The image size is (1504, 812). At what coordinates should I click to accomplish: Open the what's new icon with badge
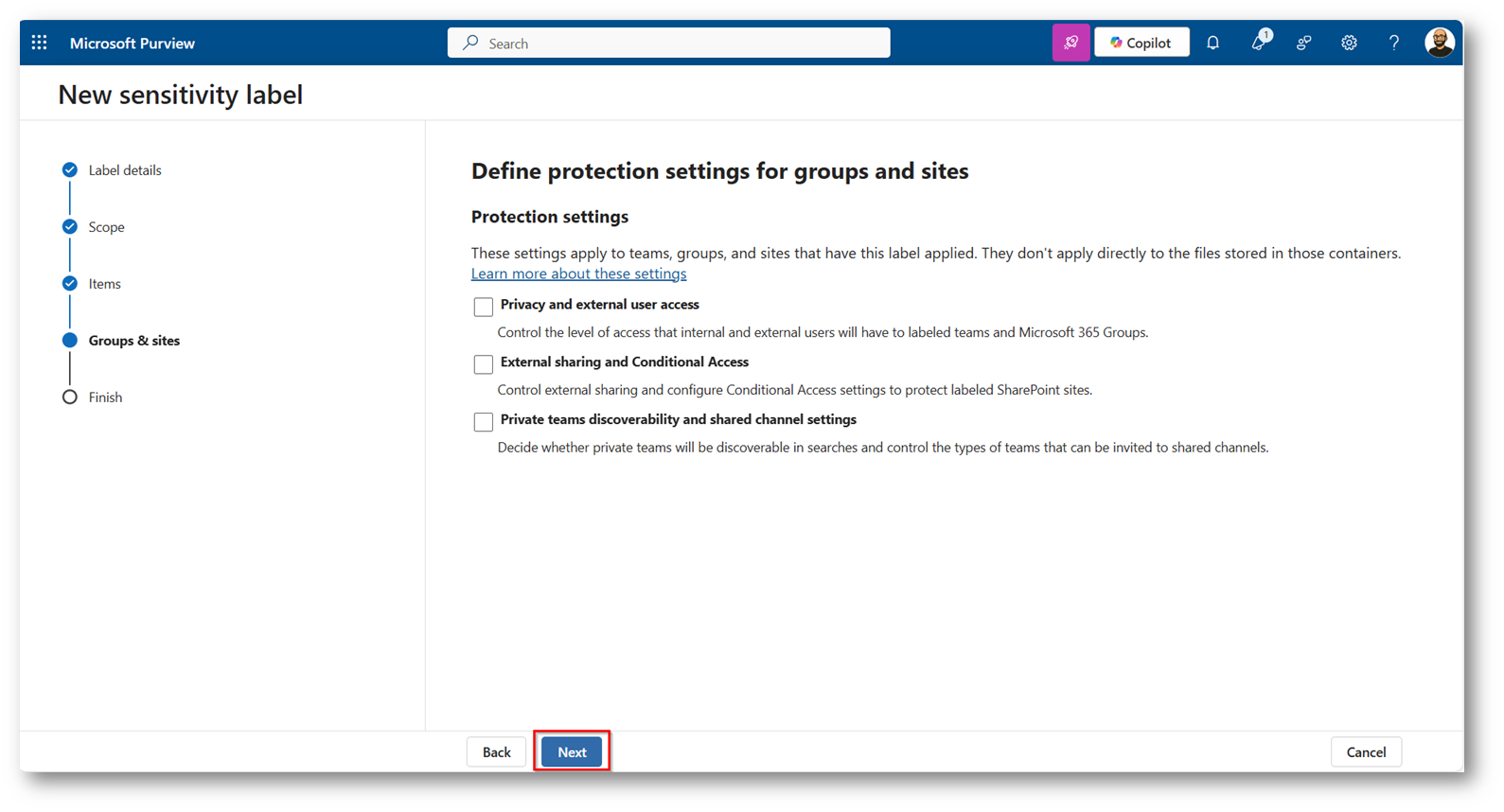1259,43
